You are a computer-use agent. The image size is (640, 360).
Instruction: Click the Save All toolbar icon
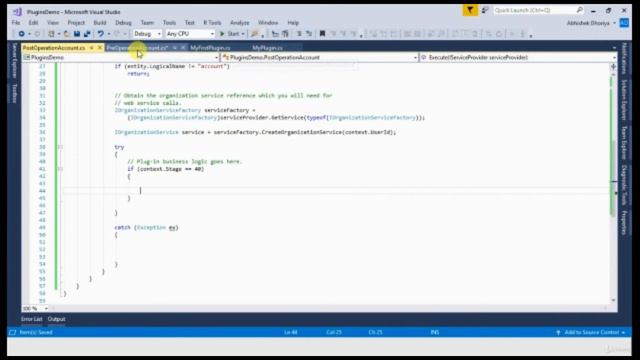pos(87,34)
